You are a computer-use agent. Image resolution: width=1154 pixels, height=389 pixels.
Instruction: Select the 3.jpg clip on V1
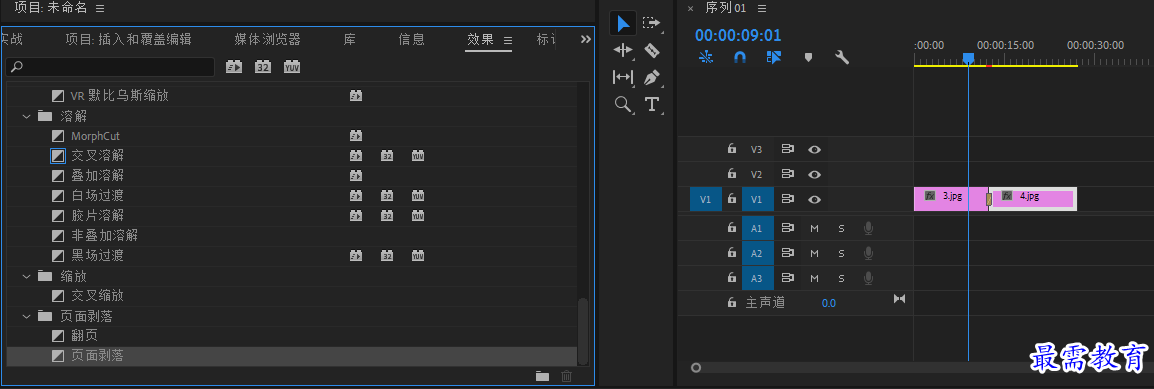pyautogui.click(x=951, y=199)
